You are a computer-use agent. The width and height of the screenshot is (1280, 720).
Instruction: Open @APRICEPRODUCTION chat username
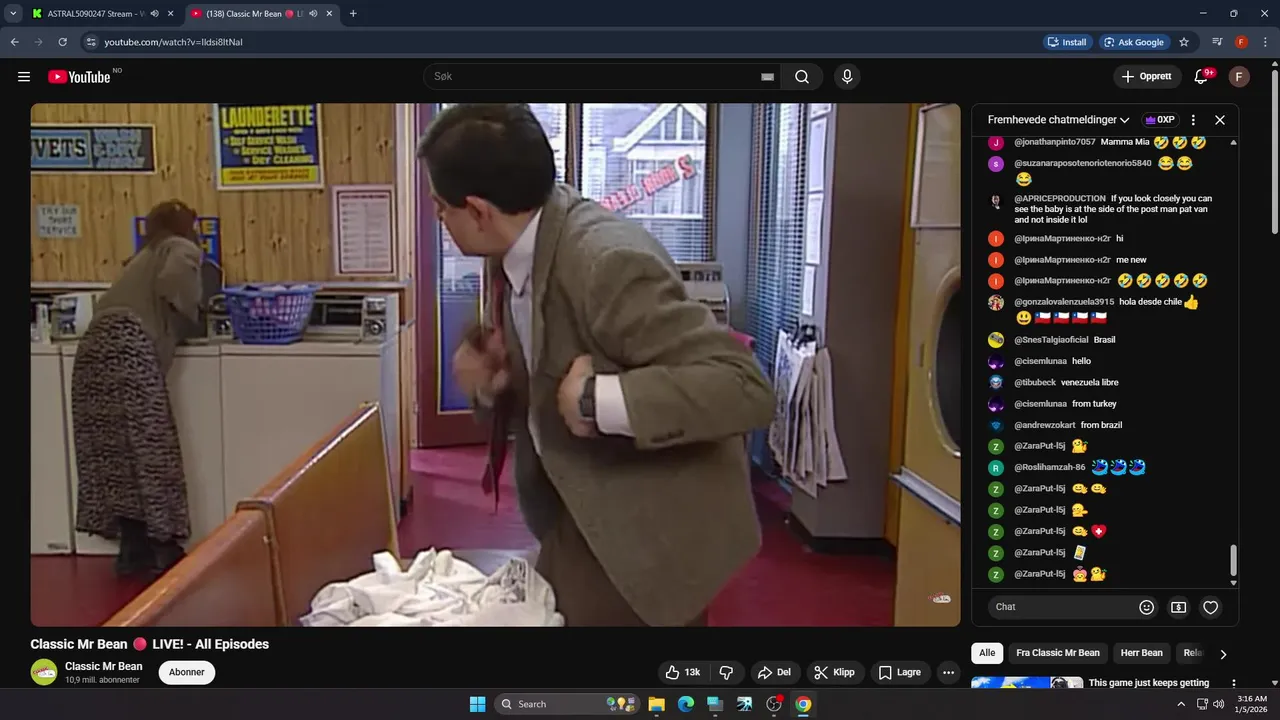[1060, 198]
